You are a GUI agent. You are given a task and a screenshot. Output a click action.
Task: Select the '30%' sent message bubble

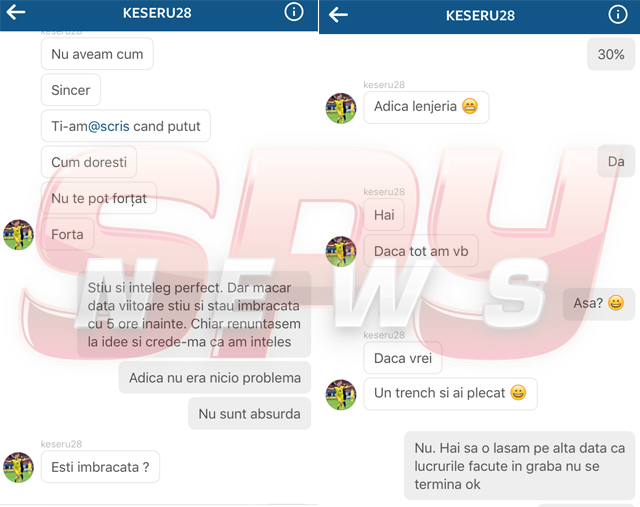pos(611,54)
